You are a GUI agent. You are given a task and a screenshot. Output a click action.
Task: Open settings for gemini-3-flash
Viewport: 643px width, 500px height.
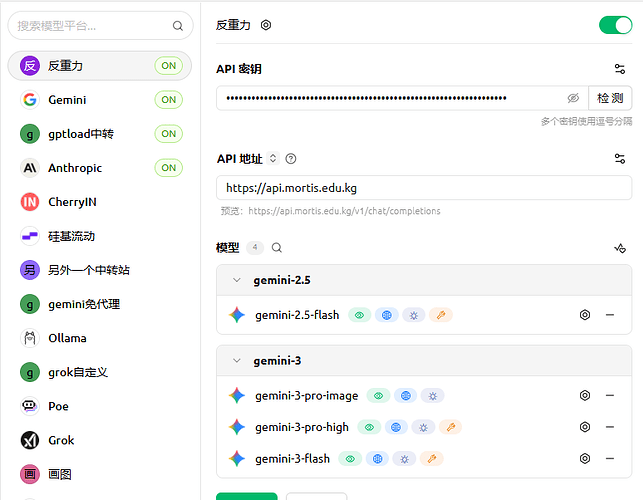coord(585,458)
